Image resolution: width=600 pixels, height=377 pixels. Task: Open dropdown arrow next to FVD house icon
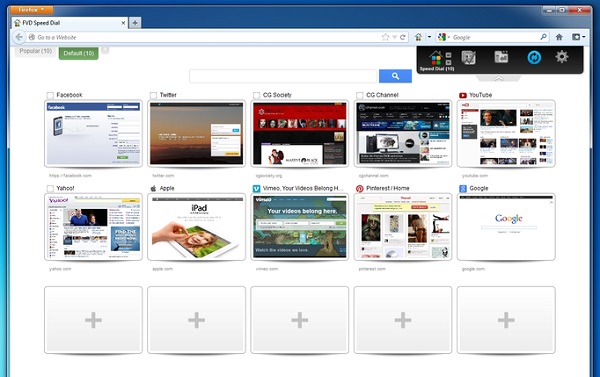(429, 37)
